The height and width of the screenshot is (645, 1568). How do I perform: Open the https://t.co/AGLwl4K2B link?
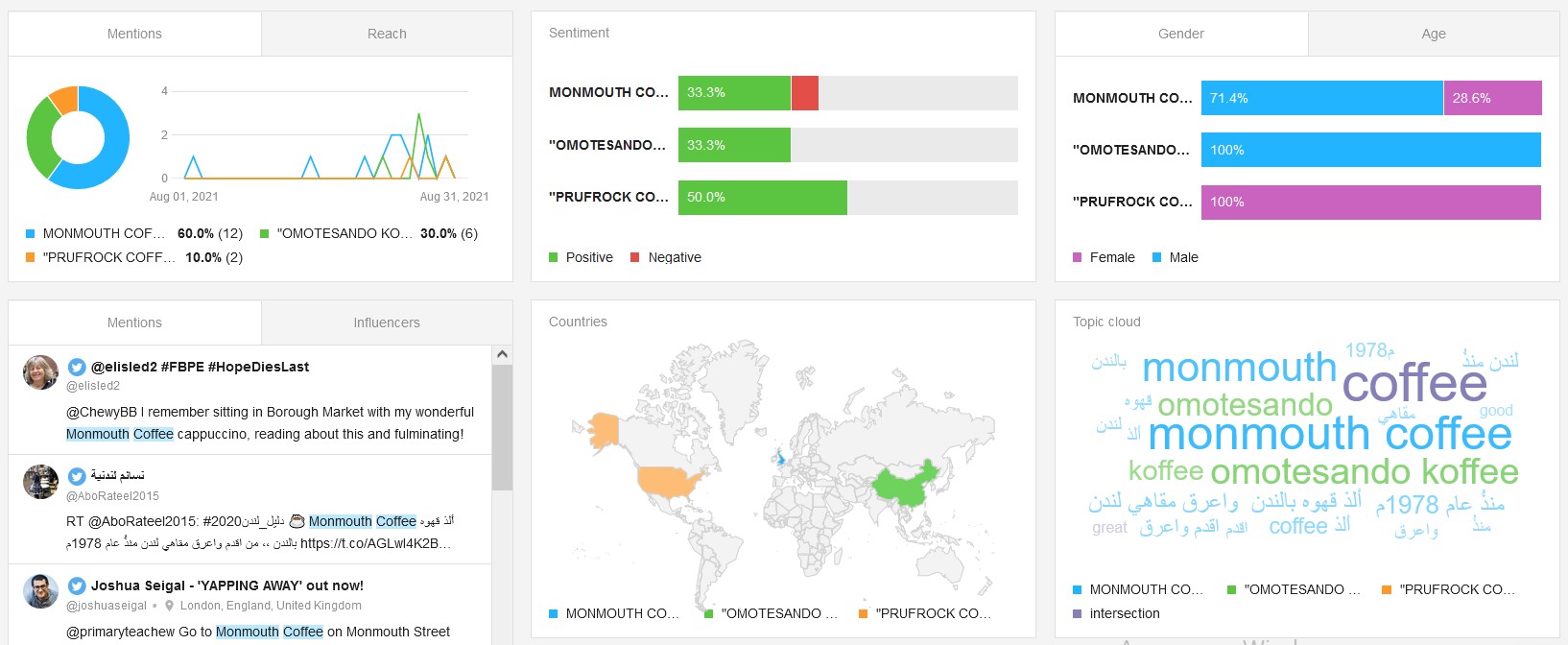pos(375,543)
